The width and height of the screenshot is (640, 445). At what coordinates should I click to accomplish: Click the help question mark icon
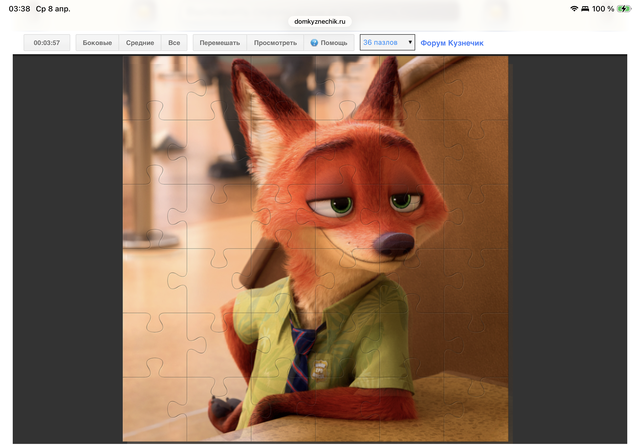point(314,44)
